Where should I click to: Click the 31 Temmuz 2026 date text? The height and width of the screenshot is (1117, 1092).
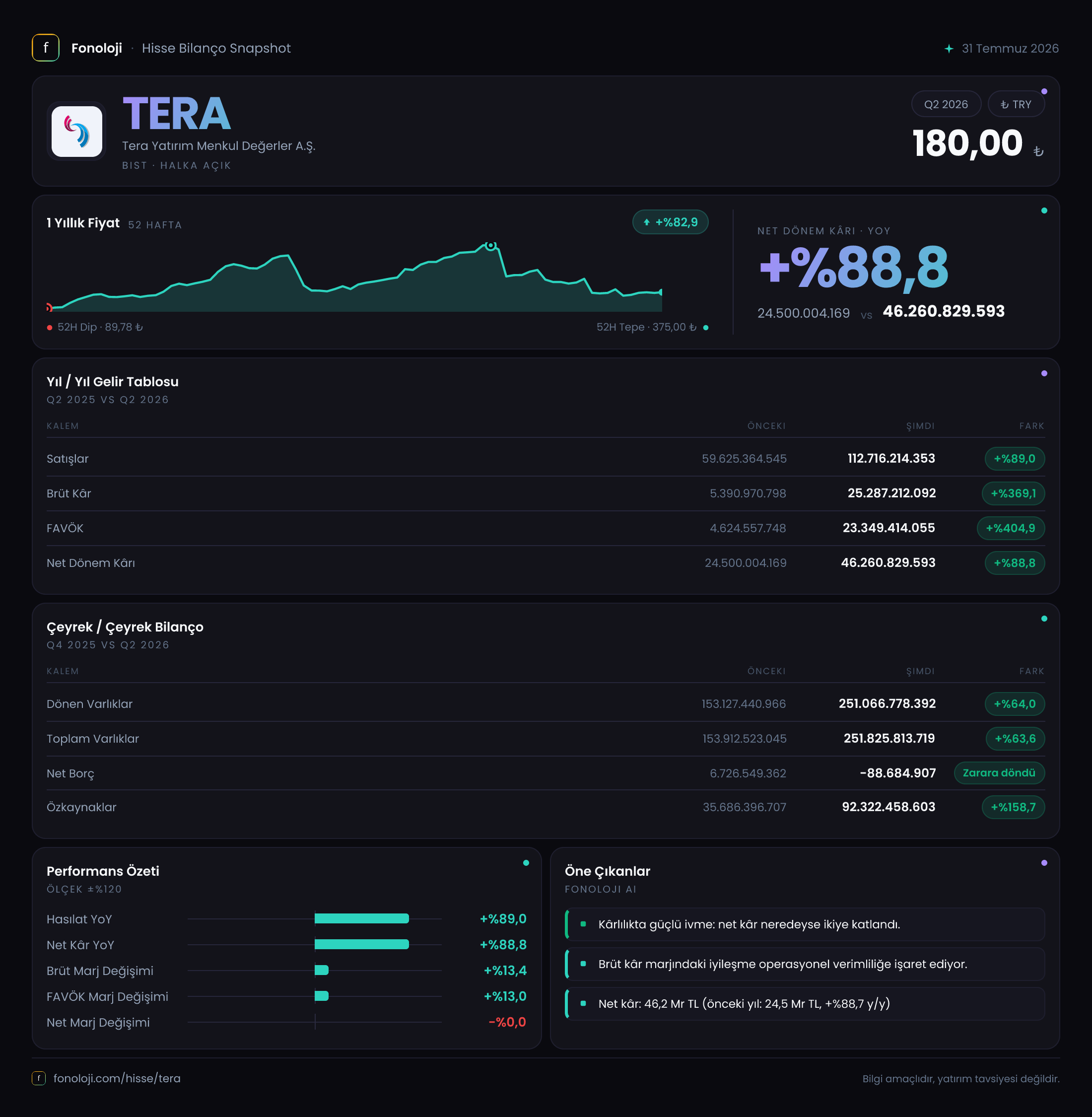coord(1010,49)
